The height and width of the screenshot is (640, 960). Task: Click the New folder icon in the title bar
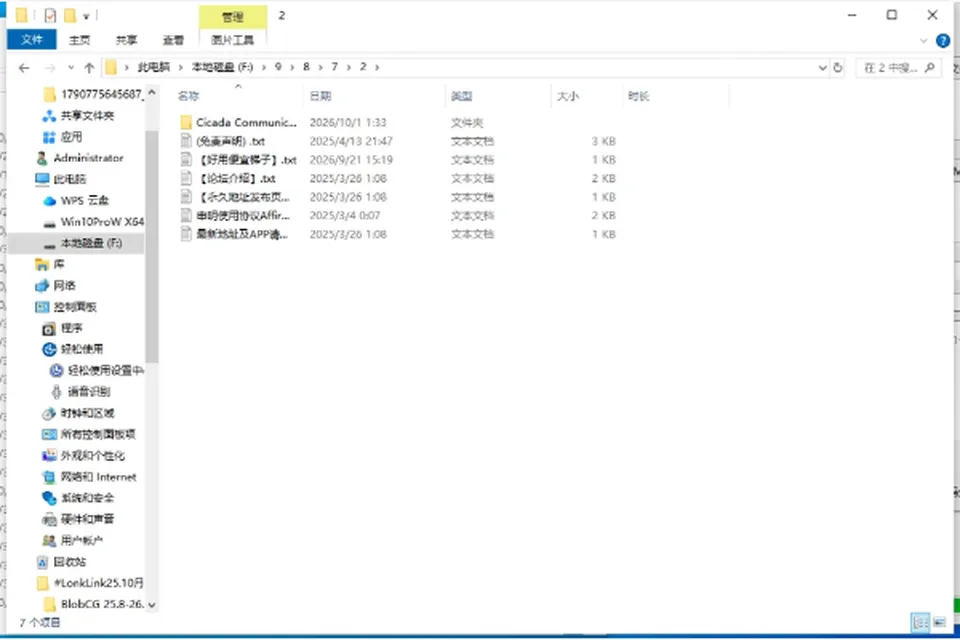[70, 15]
